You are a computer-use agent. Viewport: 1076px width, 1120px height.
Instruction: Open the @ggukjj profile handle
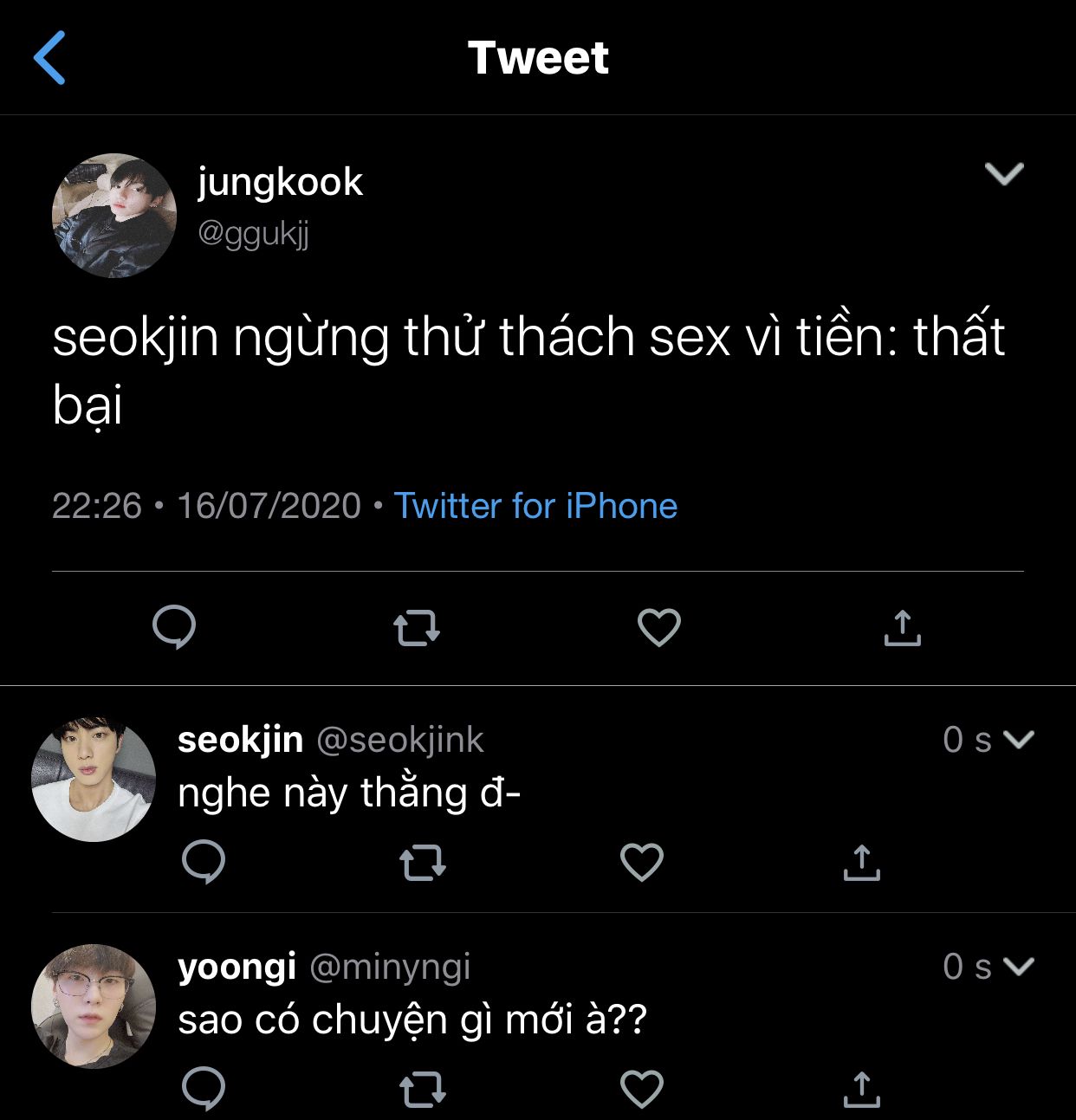click(253, 233)
